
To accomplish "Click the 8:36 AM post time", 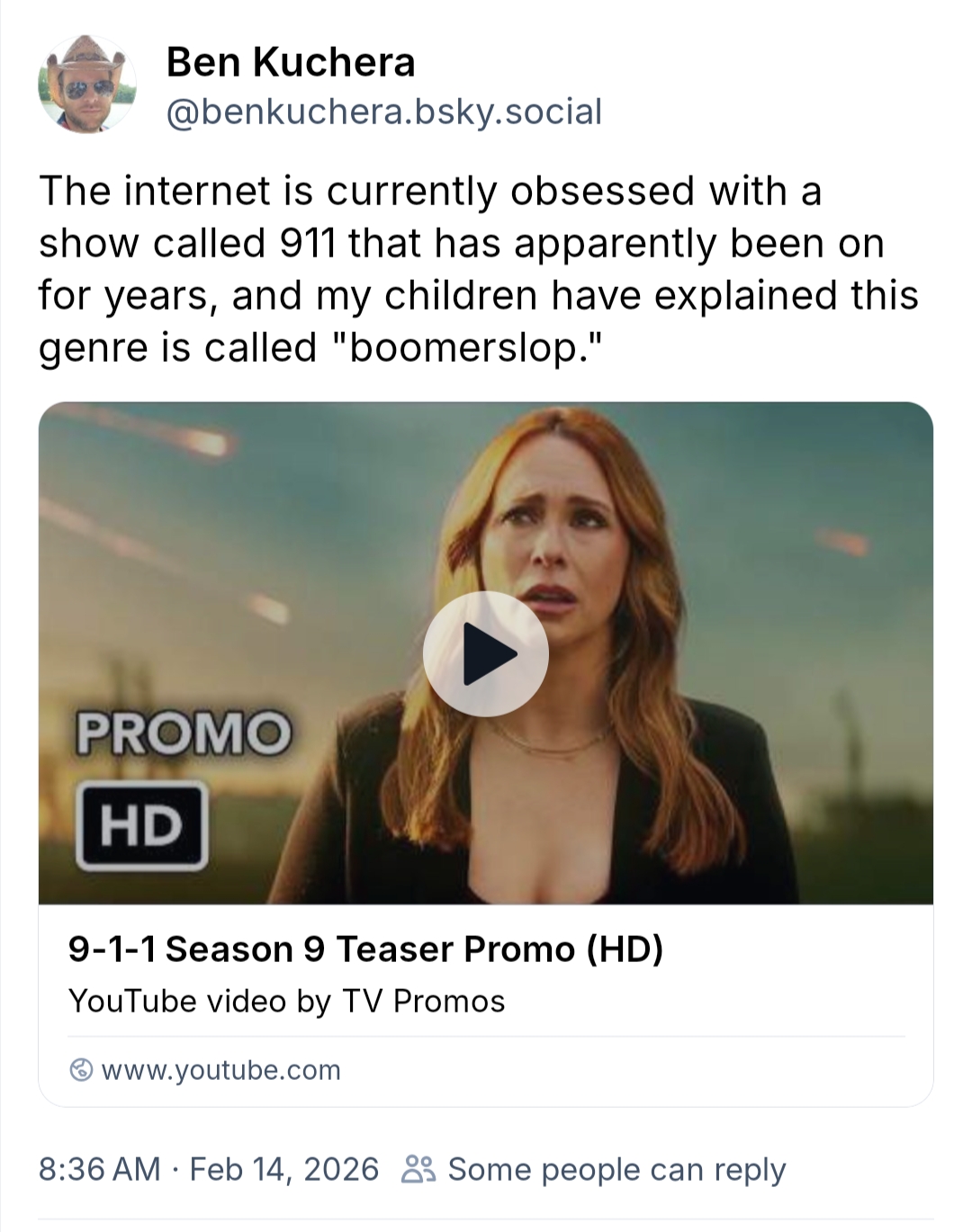I will click(99, 1169).
